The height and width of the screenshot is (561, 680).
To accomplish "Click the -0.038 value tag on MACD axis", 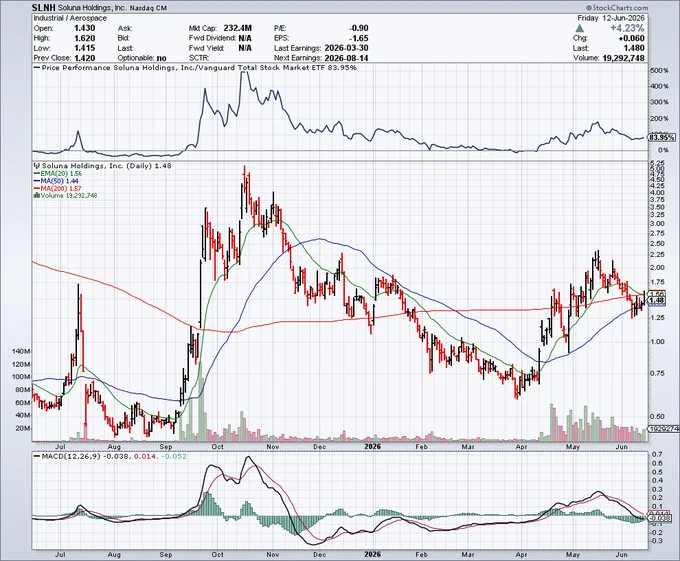I will click(660, 518).
